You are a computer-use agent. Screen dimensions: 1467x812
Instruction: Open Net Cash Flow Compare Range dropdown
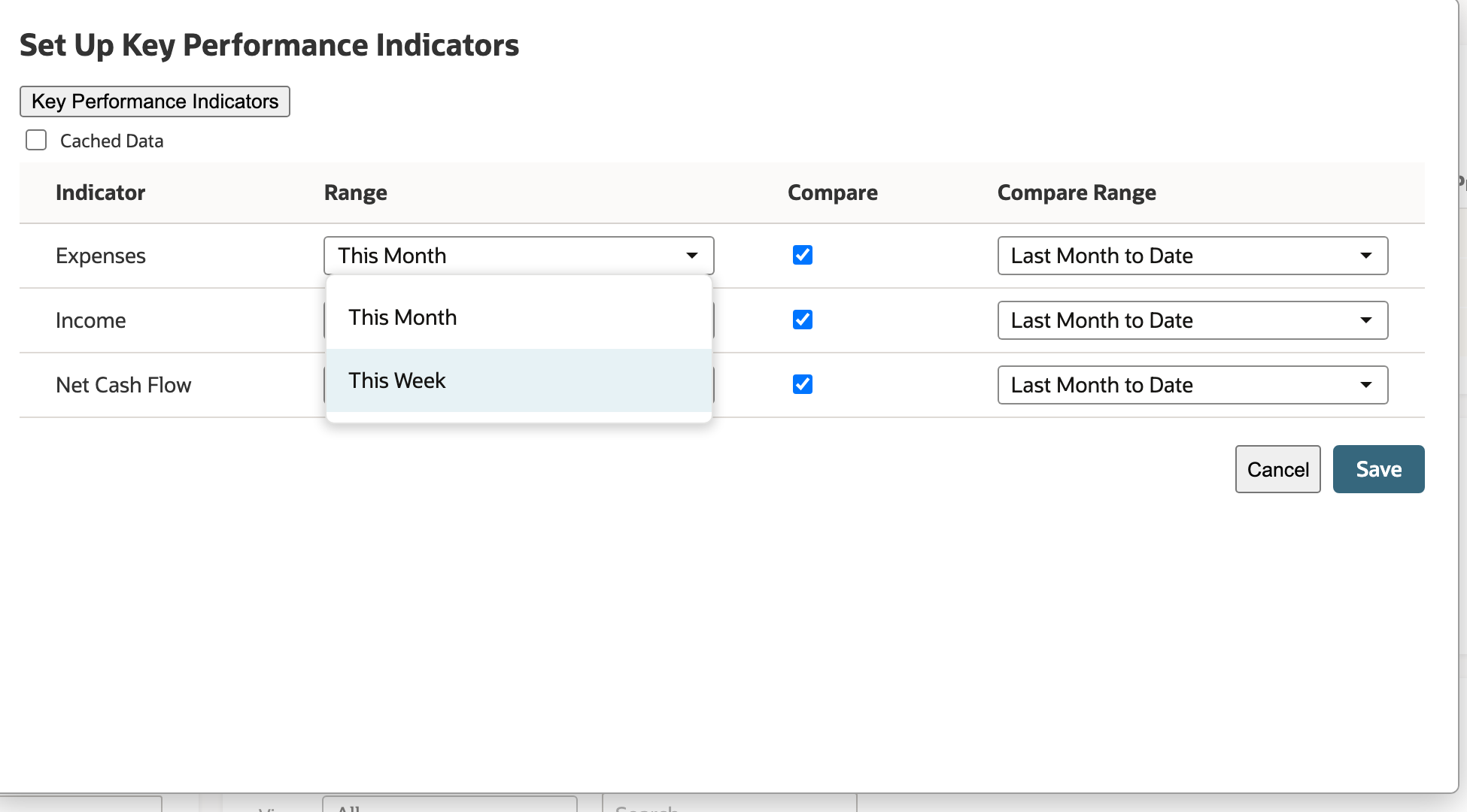1192,385
